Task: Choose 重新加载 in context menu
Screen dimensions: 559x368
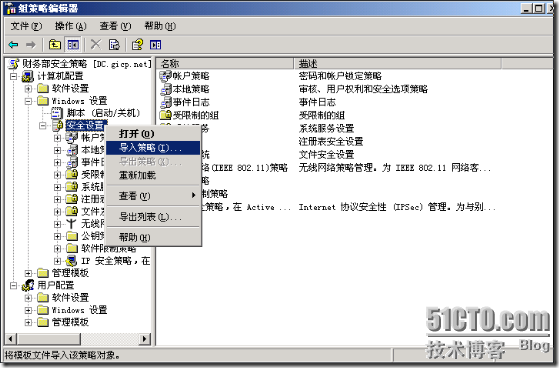Action: coord(153,175)
